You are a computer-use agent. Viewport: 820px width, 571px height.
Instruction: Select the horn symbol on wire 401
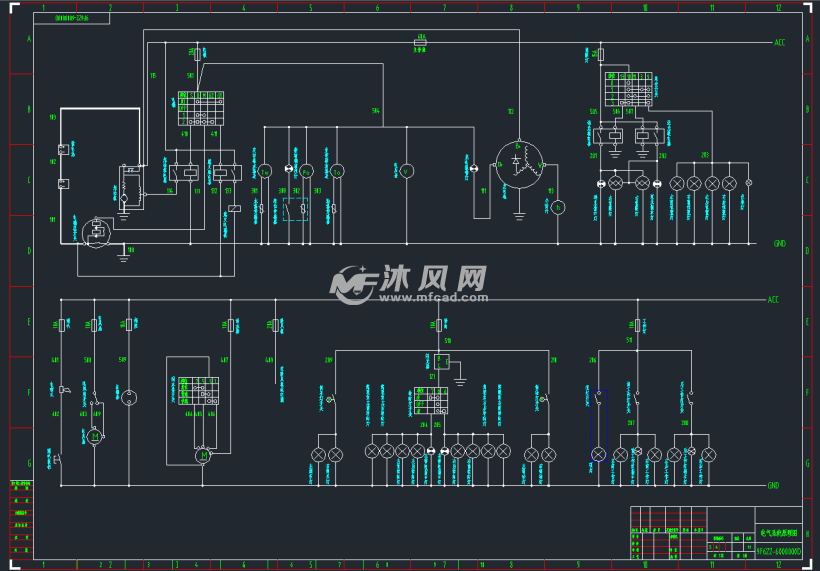[x=65, y=390]
